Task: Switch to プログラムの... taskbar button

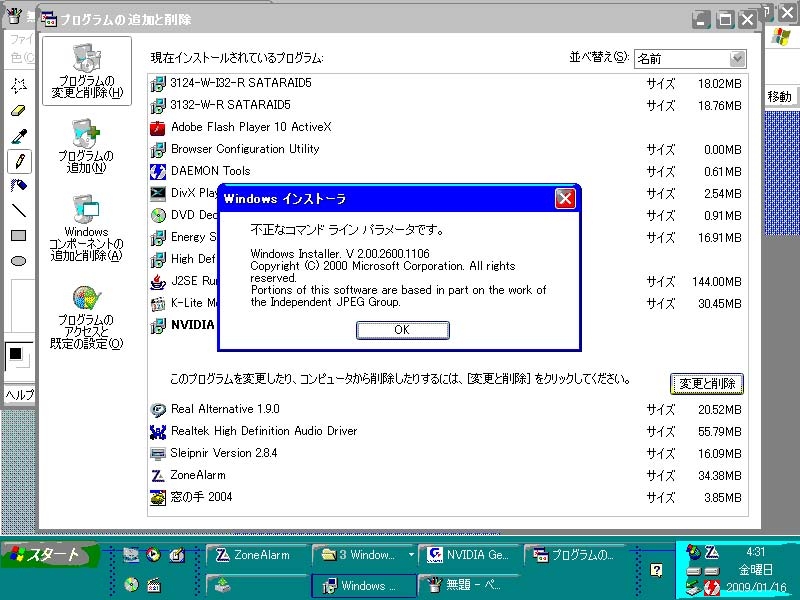Action: [x=577, y=555]
